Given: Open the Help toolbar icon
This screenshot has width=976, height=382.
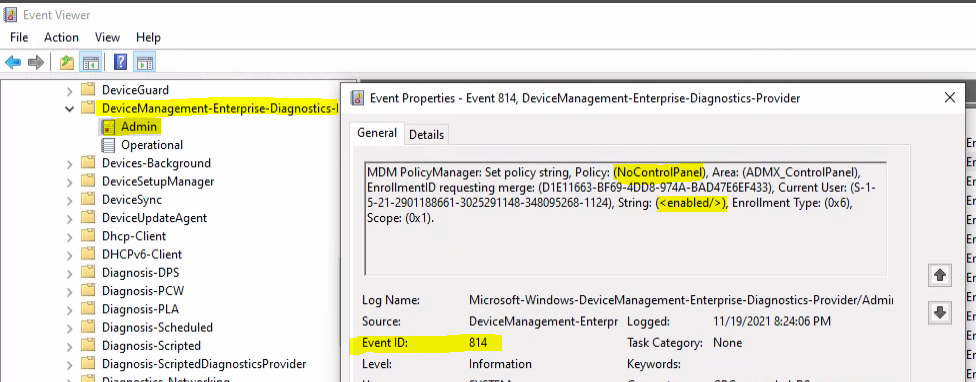Looking at the screenshot, I should click(121, 62).
